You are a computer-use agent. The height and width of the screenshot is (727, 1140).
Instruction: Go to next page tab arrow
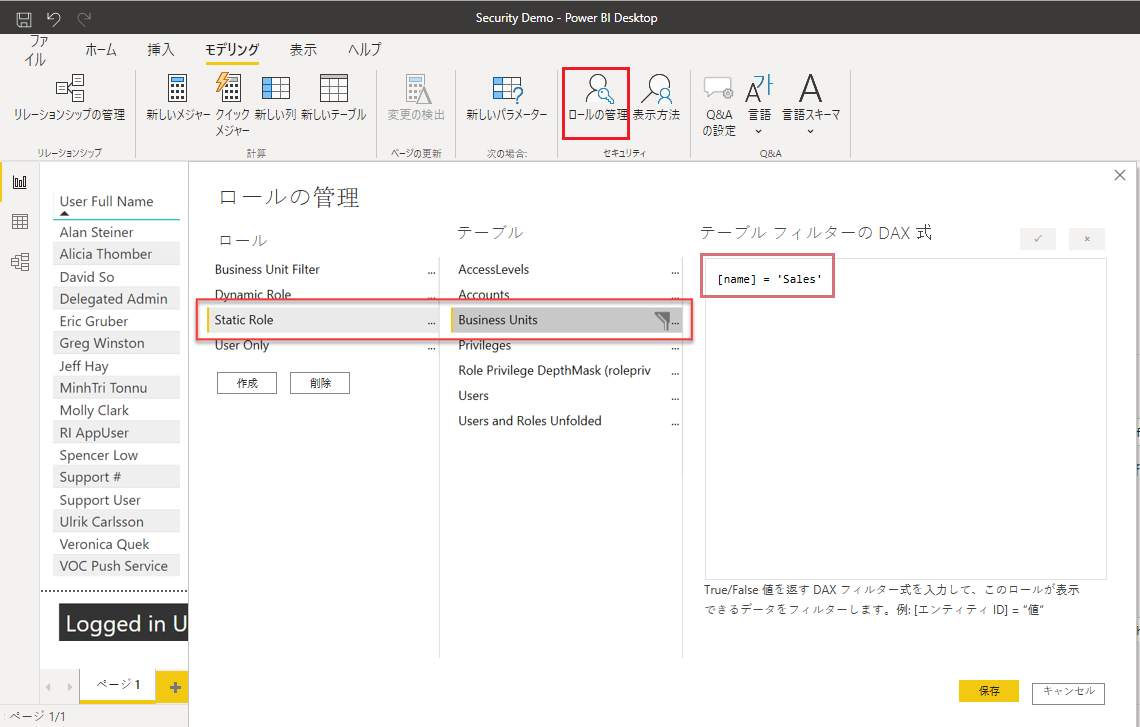pyautogui.click(x=70, y=687)
